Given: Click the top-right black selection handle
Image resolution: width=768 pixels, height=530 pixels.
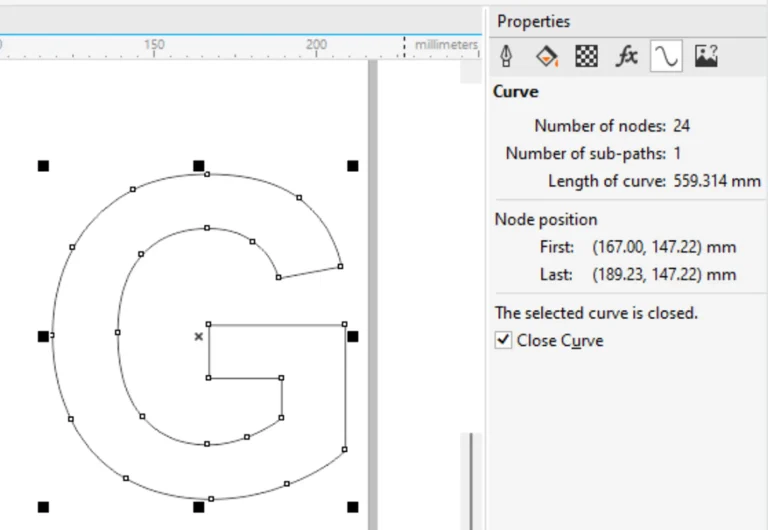Looking at the screenshot, I should tap(353, 166).
